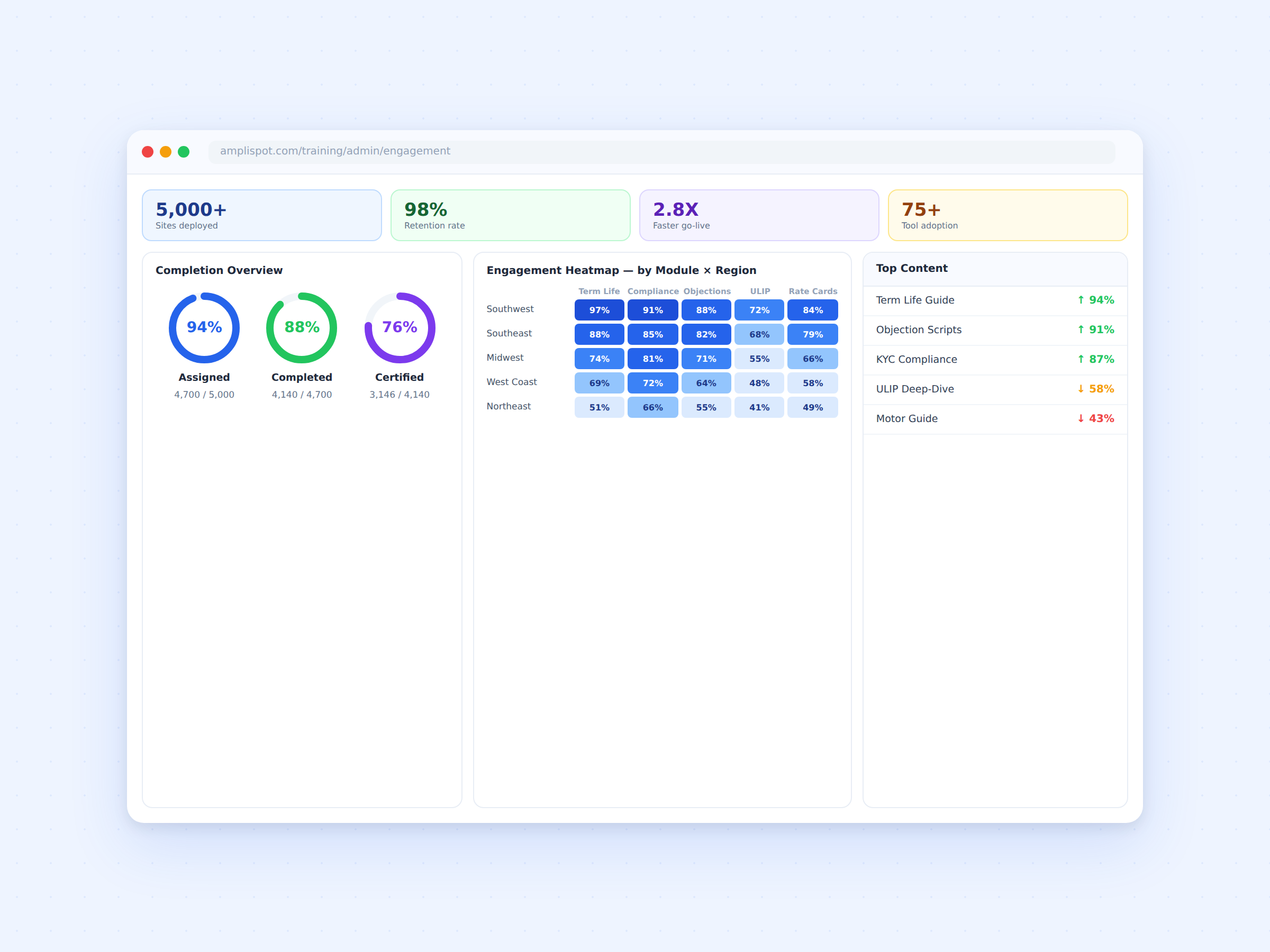Open the ULIP Deep-Dive row
The width and height of the screenshot is (1270, 952).
pyautogui.click(x=995, y=390)
